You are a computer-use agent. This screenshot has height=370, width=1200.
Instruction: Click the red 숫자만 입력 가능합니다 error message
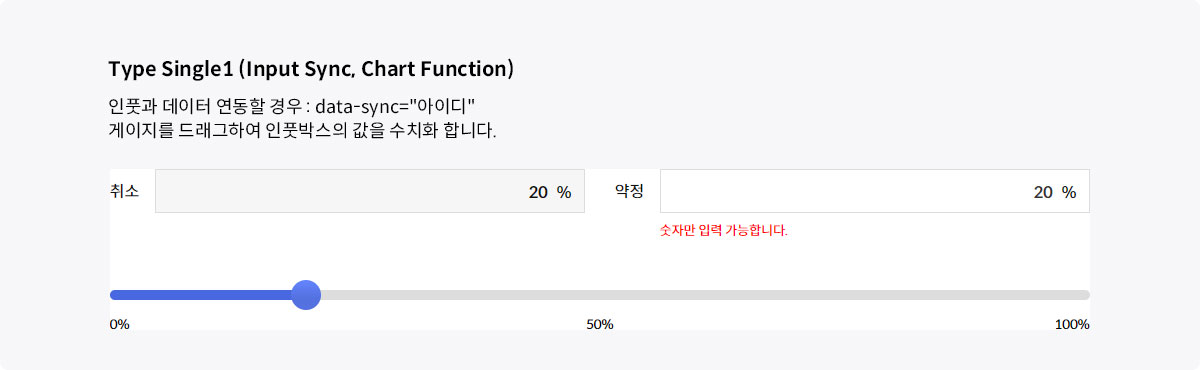tap(724, 230)
